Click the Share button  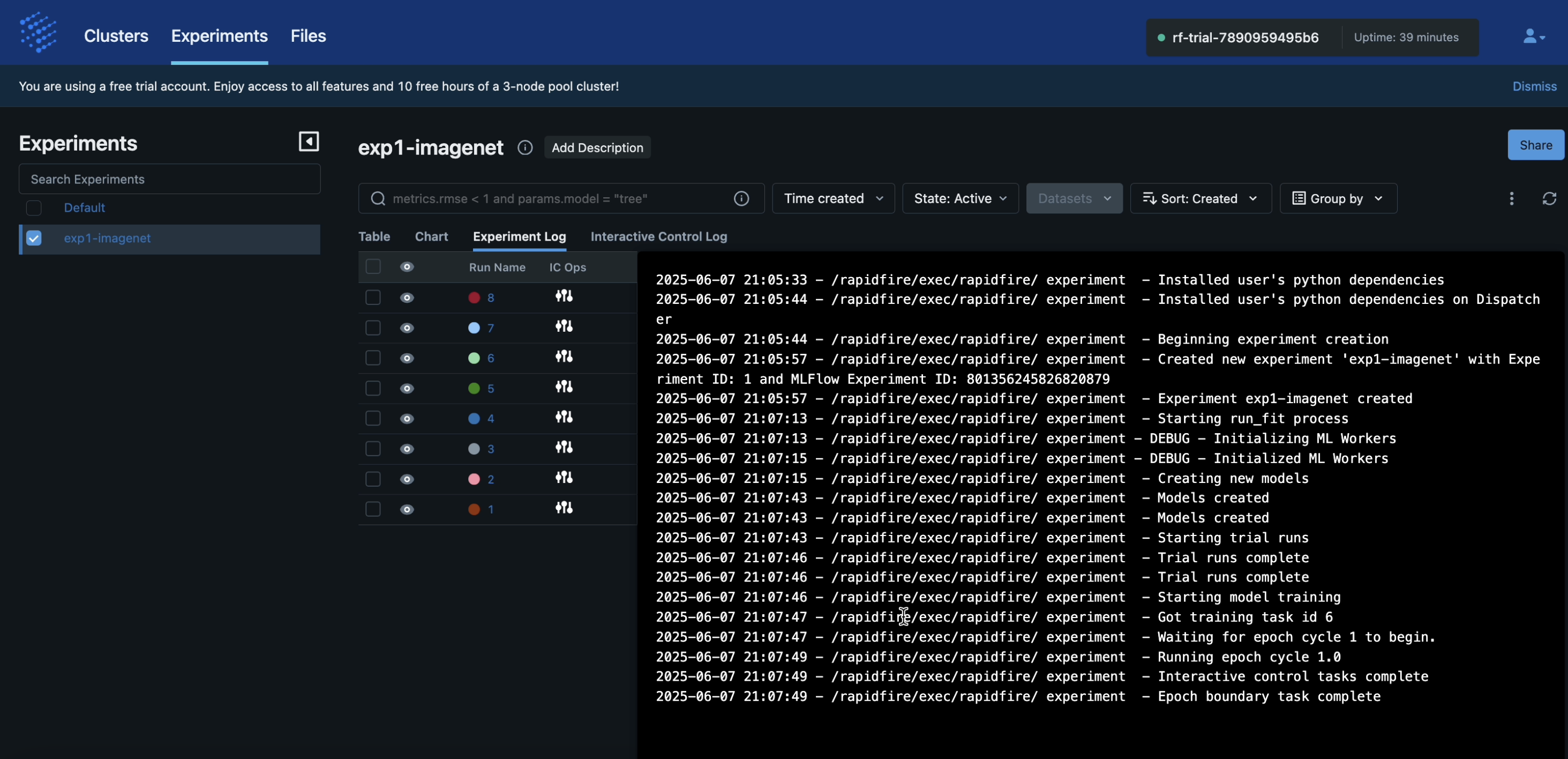(x=1535, y=145)
